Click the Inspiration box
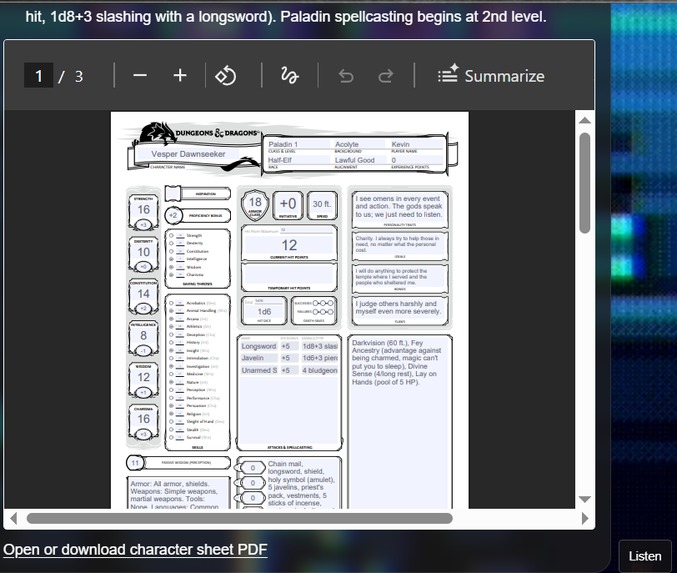The width and height of the screenshot is (677, 573). [173, 193]
